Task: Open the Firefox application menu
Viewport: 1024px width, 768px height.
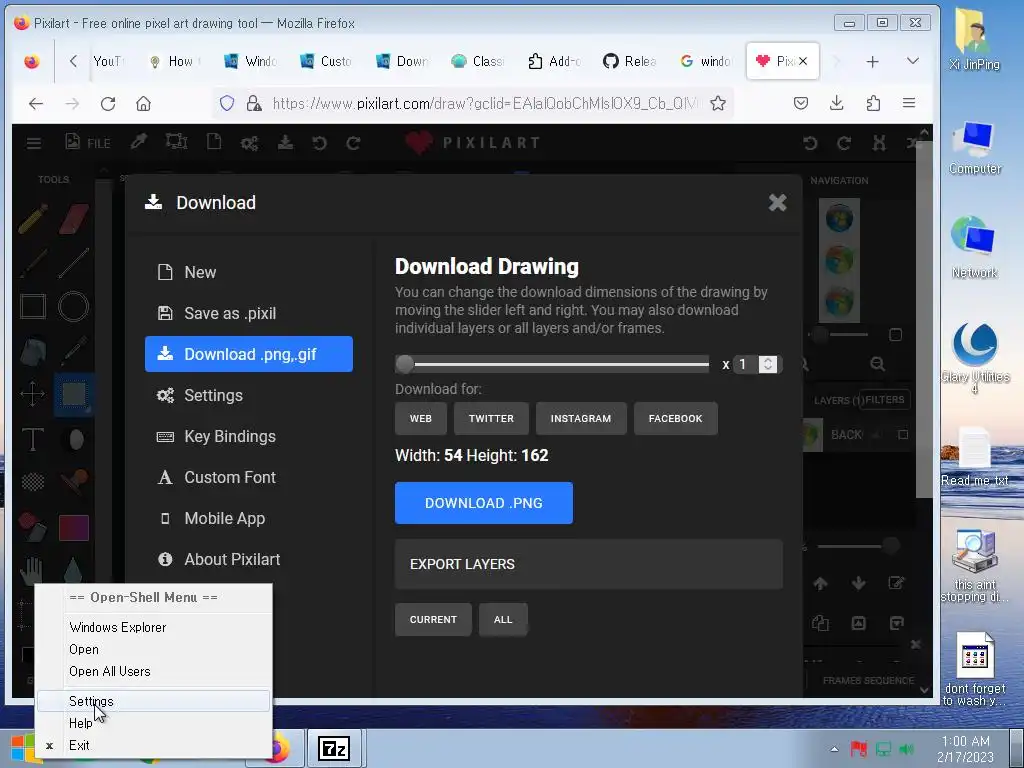Action: coord(908,103)
